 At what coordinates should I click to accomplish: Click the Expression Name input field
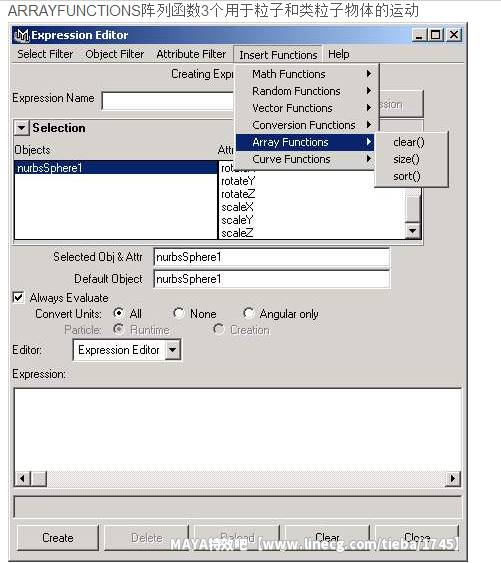[168, 101]
